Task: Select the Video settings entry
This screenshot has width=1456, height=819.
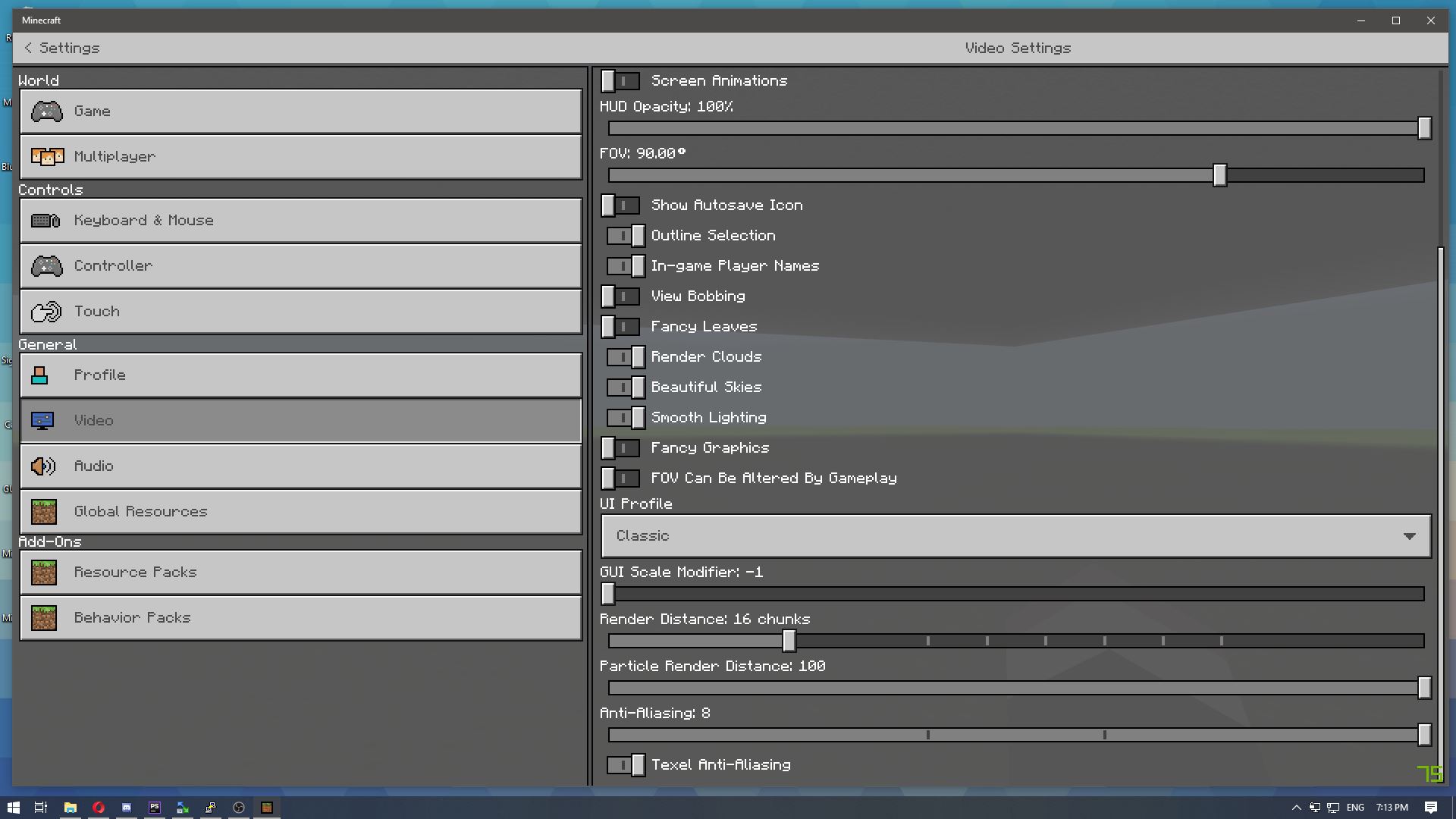Action: [301, 421]
